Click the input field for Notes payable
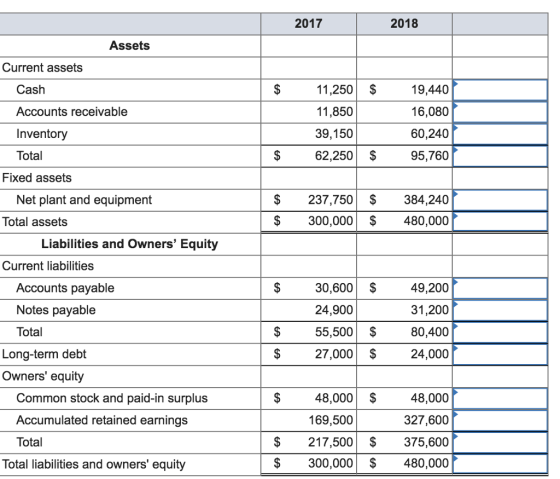The width and height of the screenshot is (560, 479). (500, 310)
